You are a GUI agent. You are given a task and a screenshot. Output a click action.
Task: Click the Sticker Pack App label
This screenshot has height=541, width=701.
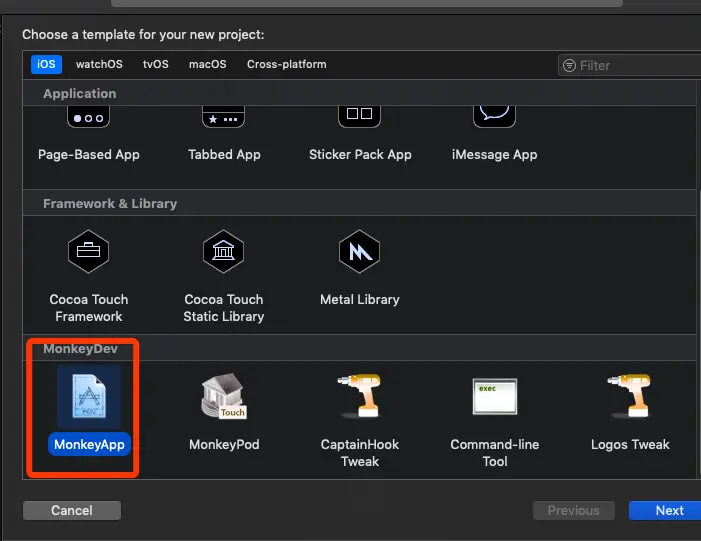point(360,155)
